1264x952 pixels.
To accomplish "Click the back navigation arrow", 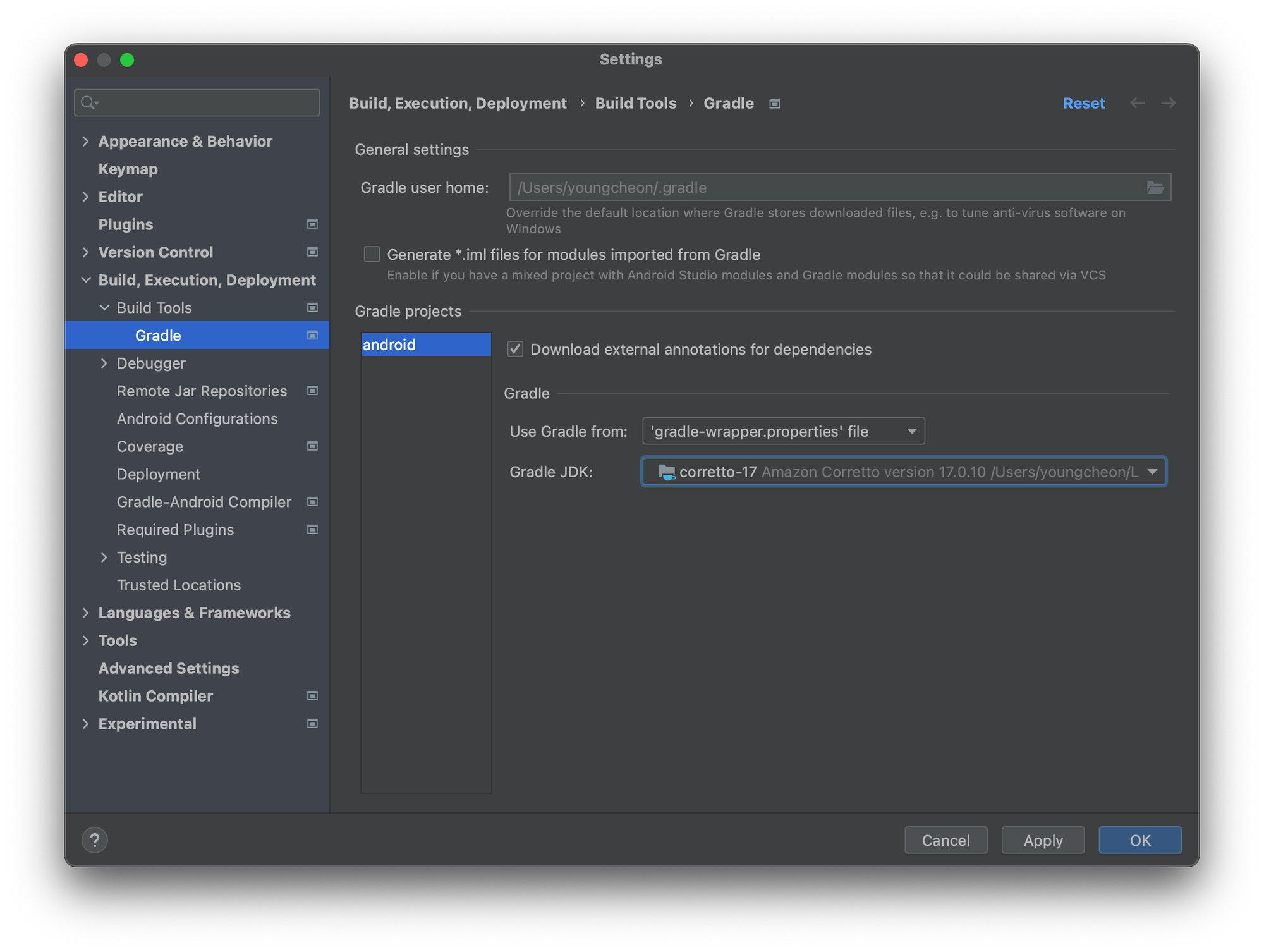I will [x=1137, y=103].
